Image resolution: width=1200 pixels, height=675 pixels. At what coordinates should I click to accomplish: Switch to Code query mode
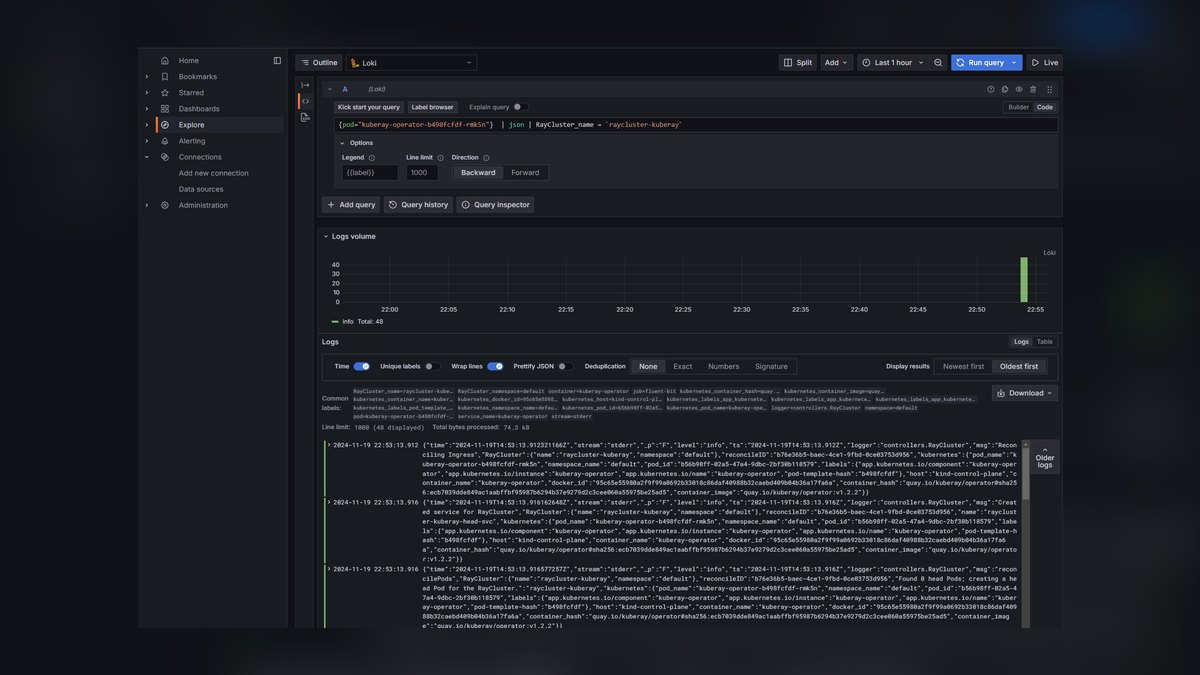(x=1044, y=107)
